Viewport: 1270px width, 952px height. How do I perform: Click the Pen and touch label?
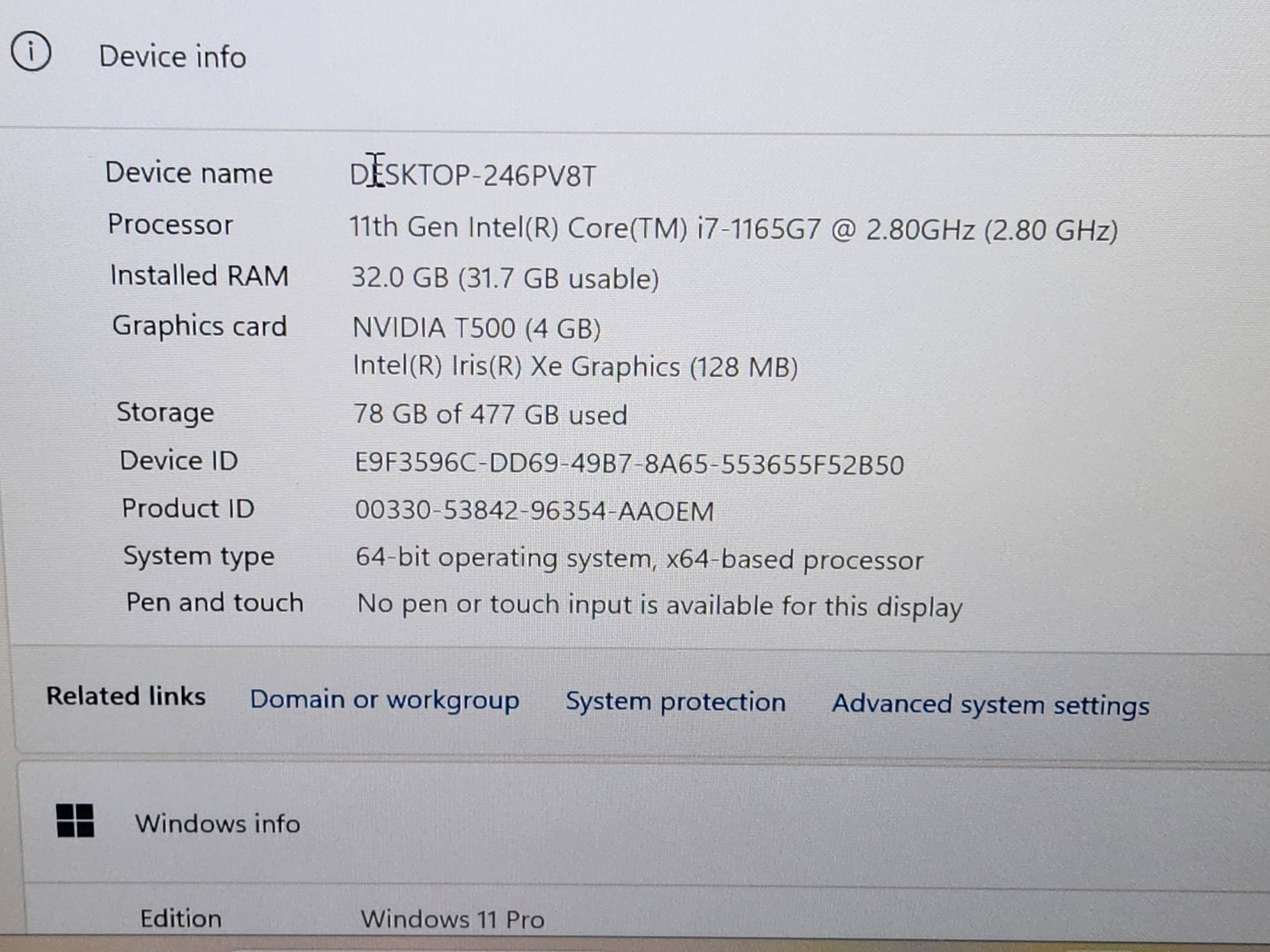[x=214, y=602]
